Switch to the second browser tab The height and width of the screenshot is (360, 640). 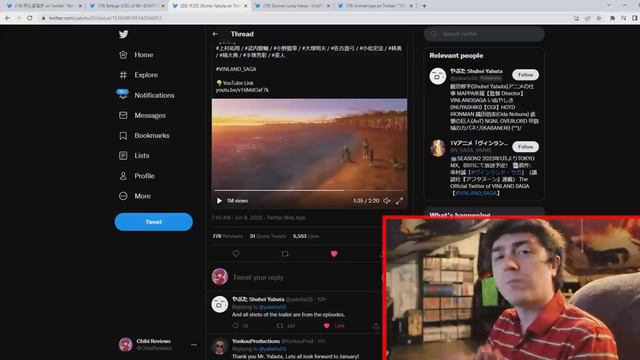click(x=126, y=6)
